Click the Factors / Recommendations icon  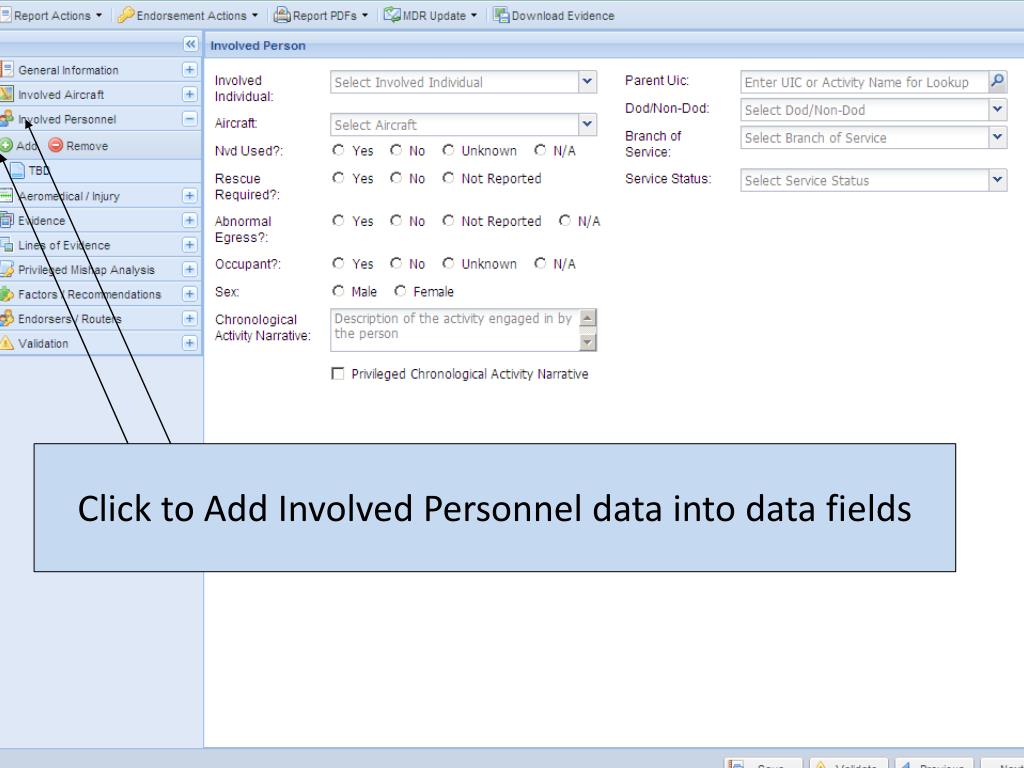click(x=7, y=294)
